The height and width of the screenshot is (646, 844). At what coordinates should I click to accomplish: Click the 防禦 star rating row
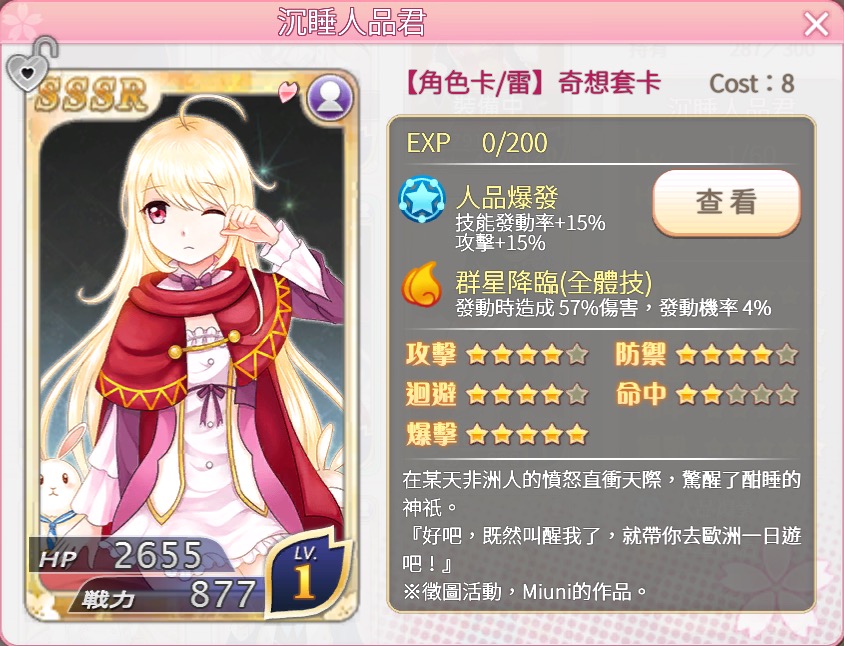tap(707, 355)
